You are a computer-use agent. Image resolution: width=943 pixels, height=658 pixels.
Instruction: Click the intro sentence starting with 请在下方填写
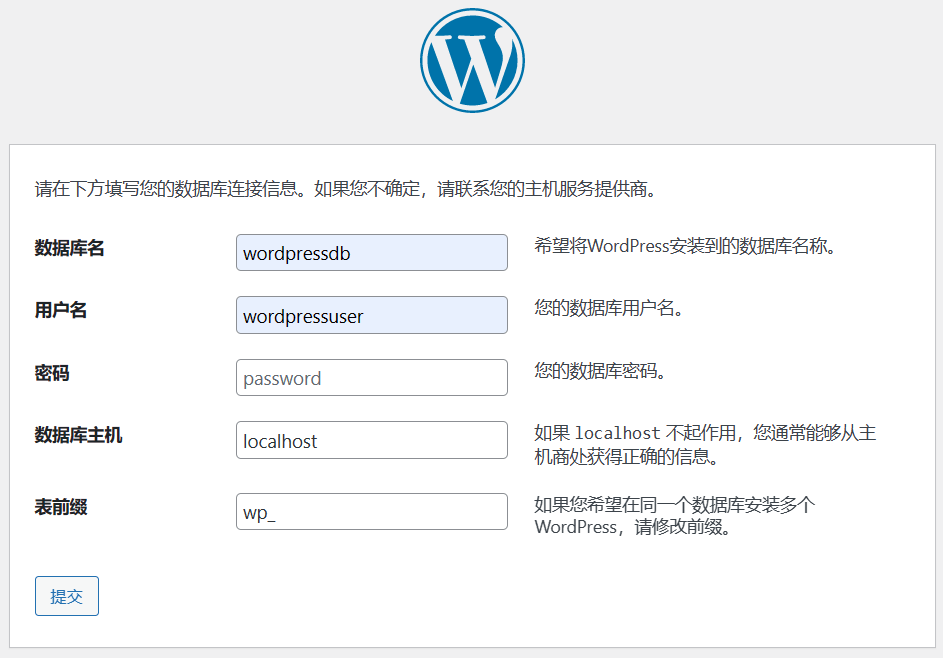pos(346,189)
